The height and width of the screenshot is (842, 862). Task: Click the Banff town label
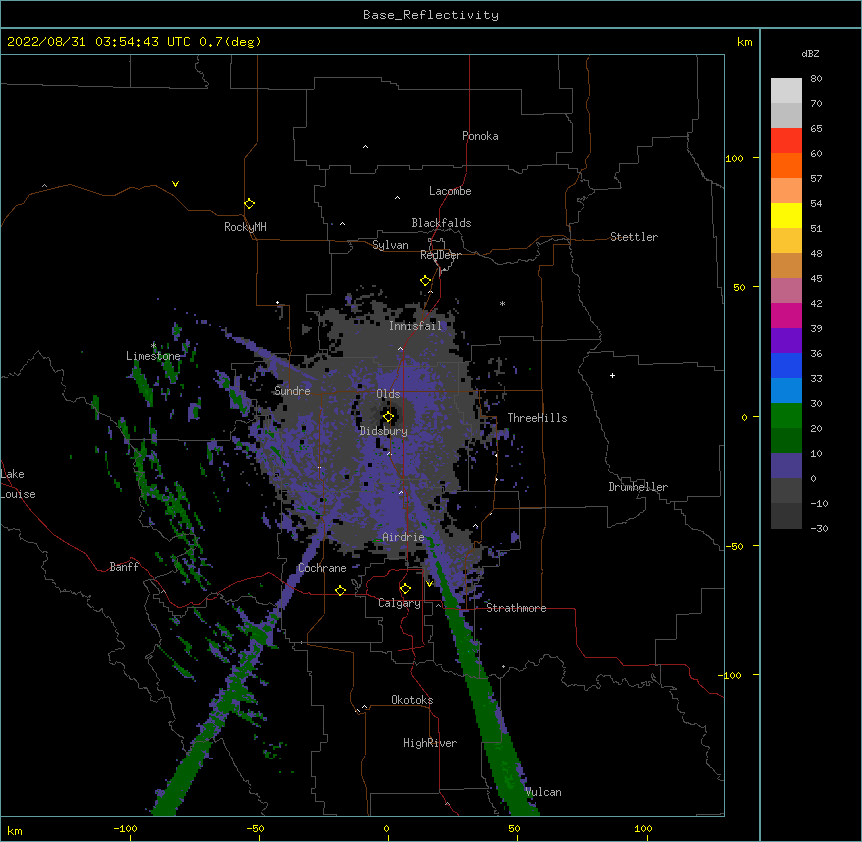[x=124, y=567]
